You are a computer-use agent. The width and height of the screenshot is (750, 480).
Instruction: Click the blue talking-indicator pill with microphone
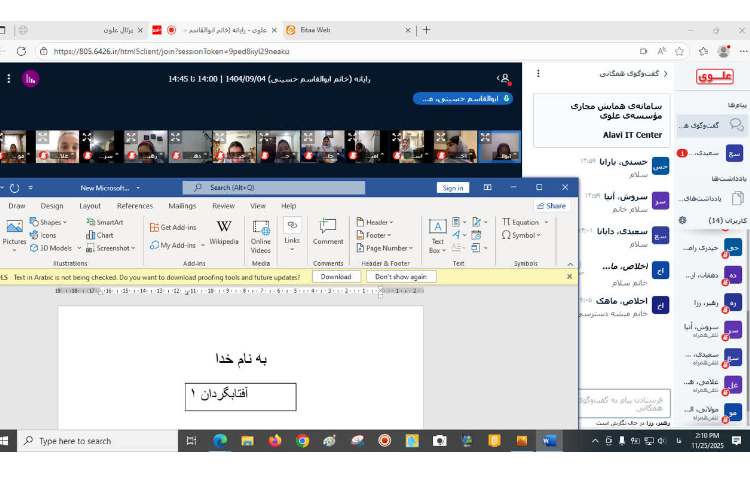[463, 99]
